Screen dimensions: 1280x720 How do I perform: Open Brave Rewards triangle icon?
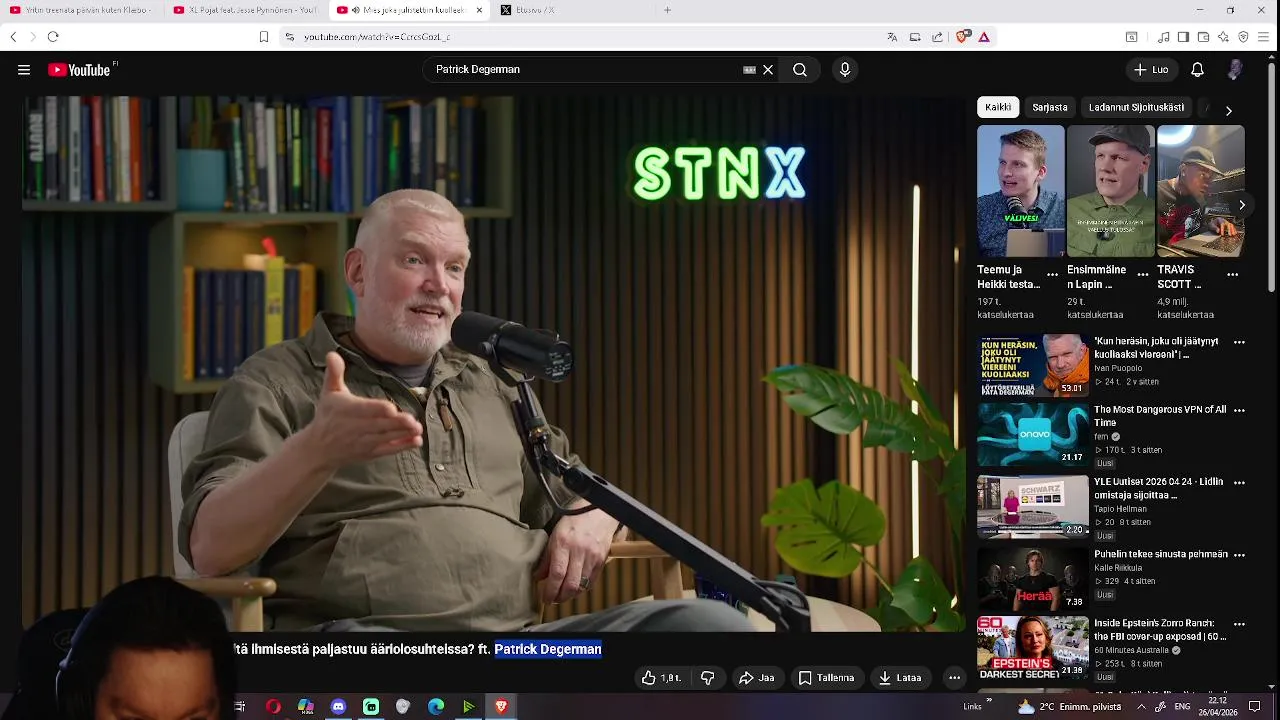[984, 37]
